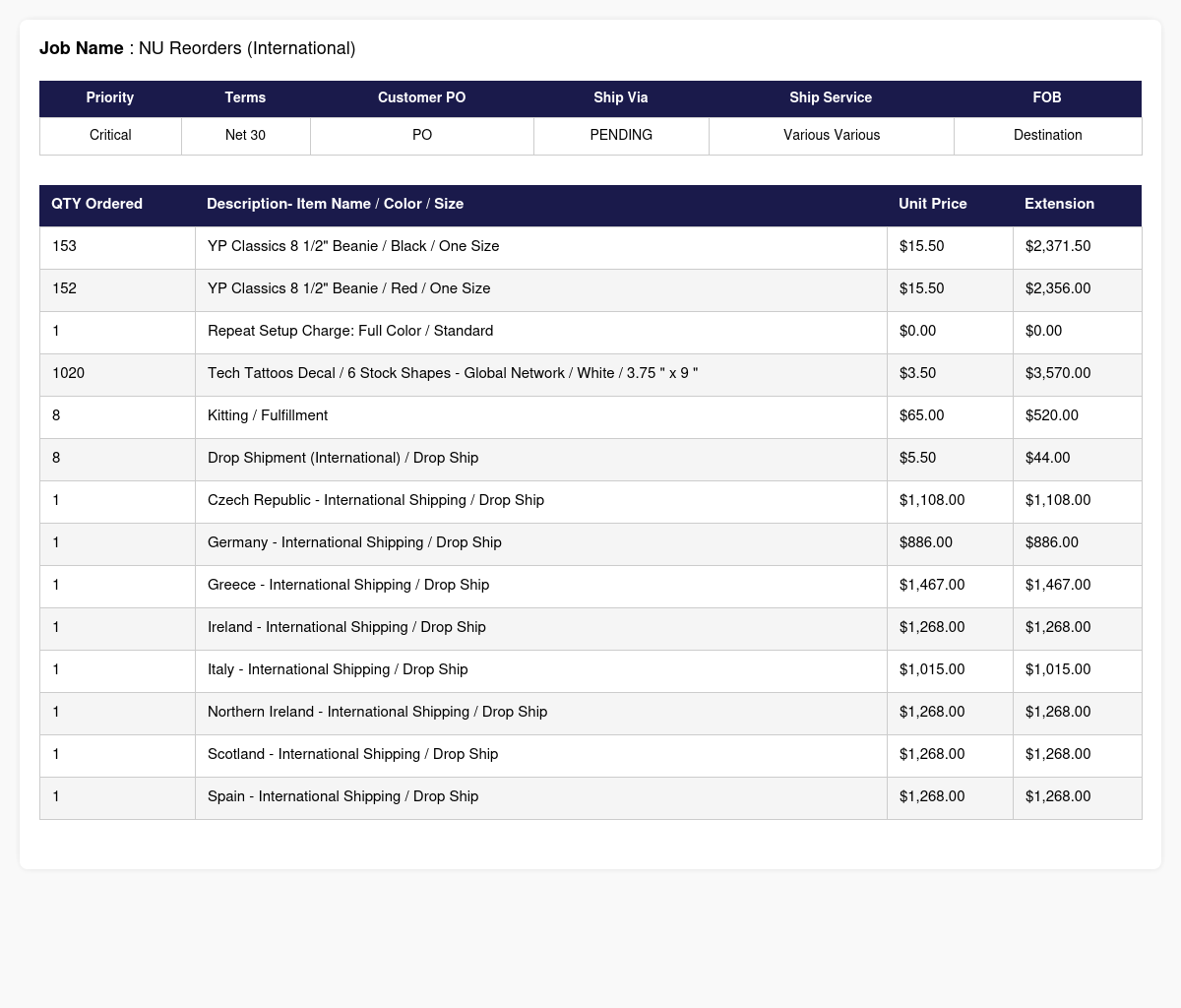Click the $3,570.00 extension amount

(1058, 374)
